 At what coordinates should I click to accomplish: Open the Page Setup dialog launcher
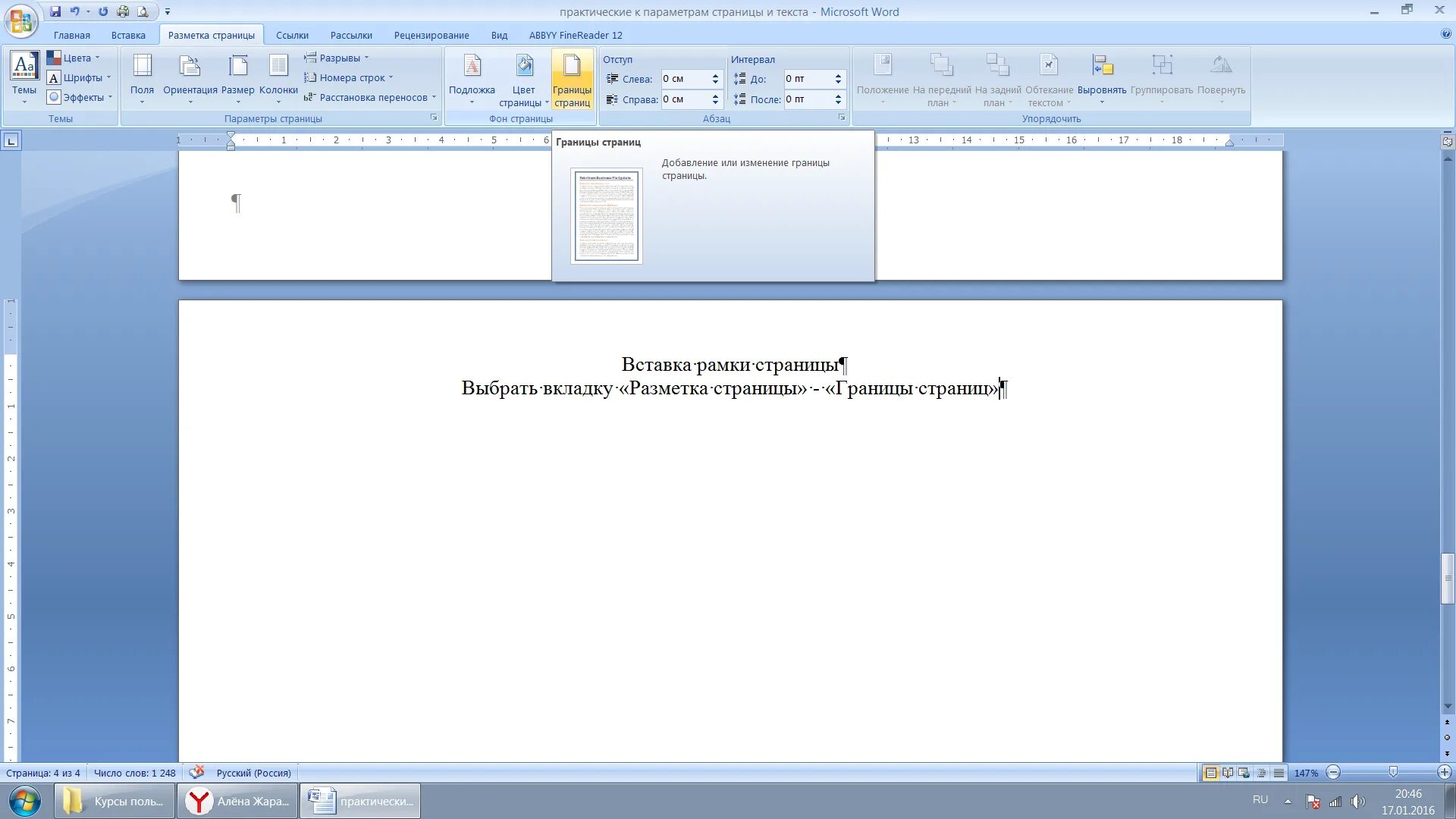434,118
